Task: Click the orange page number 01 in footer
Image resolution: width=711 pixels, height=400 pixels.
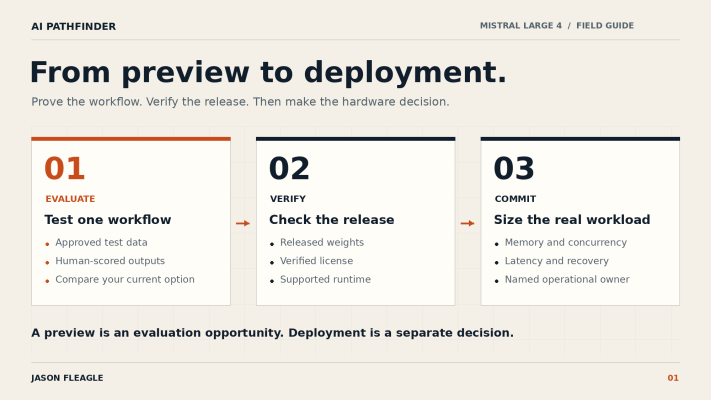Action: point(673,378)
